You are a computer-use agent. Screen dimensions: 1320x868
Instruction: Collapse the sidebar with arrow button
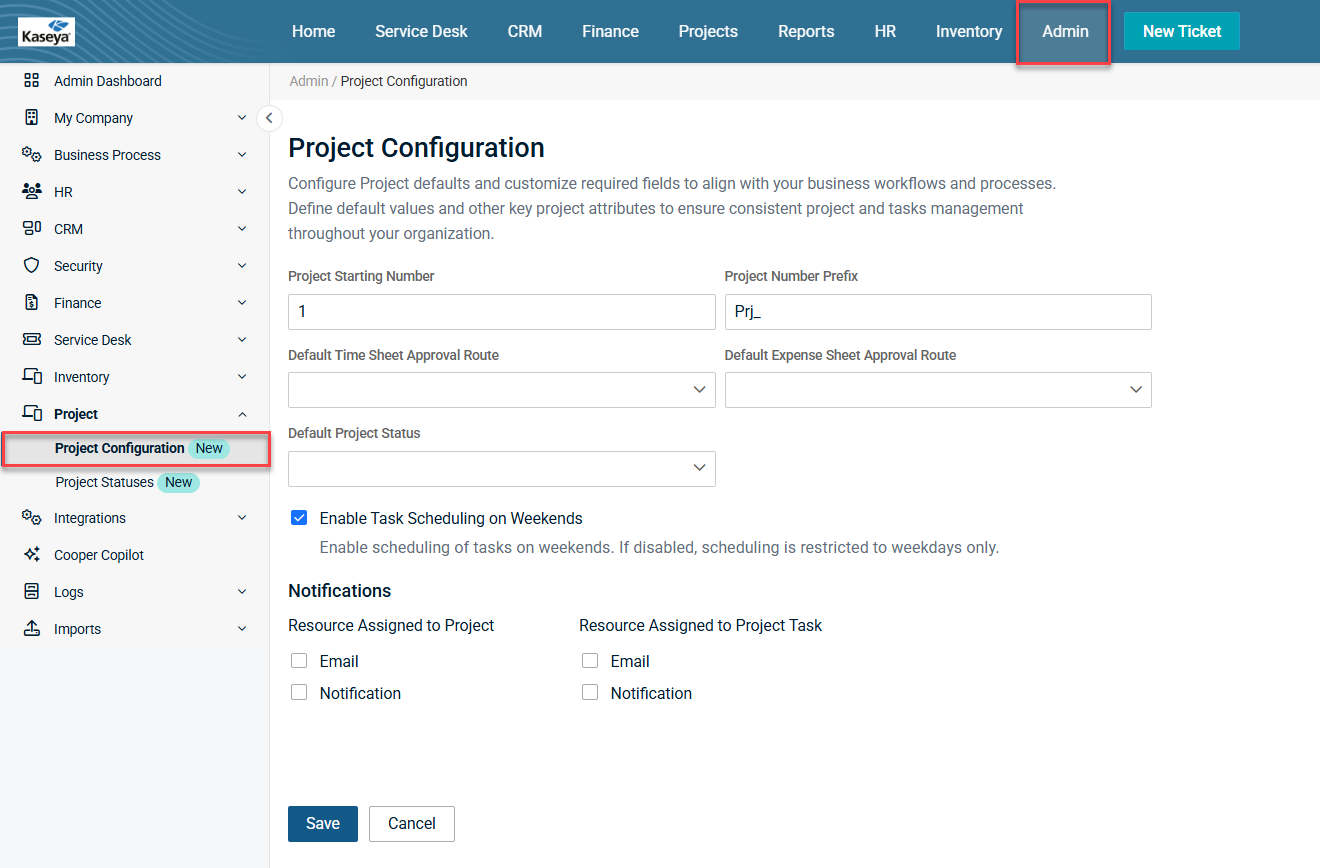[x=268, y=118]
